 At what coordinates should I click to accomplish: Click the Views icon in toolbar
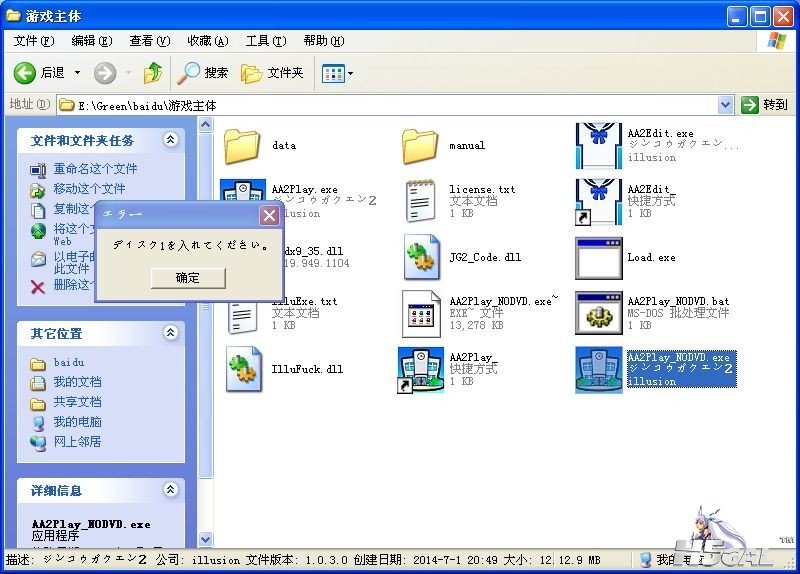(x=333, y=73)
